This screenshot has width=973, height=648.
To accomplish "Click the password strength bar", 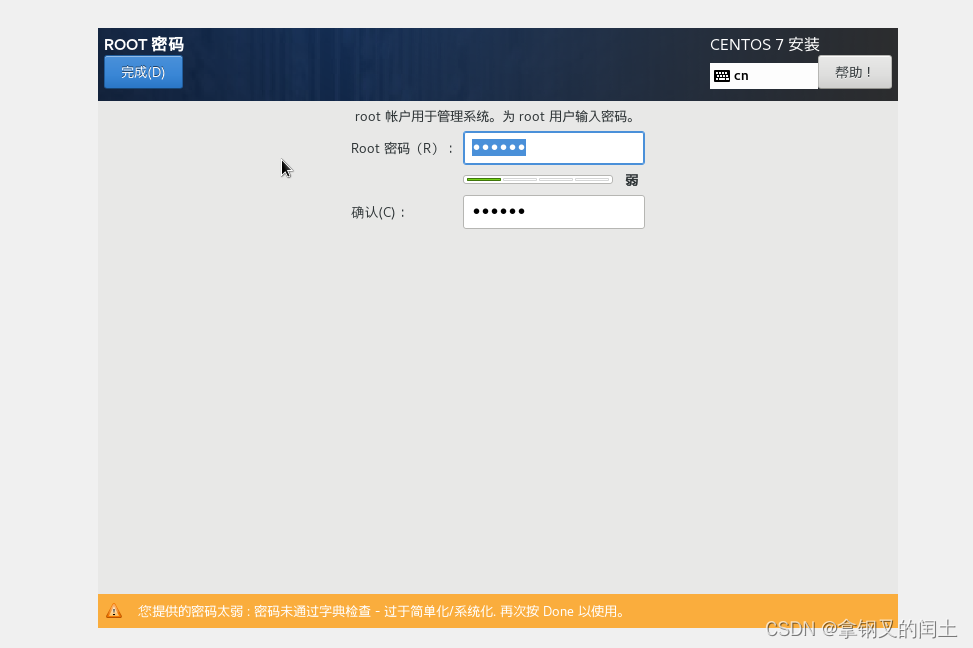I will pos(538,179).
